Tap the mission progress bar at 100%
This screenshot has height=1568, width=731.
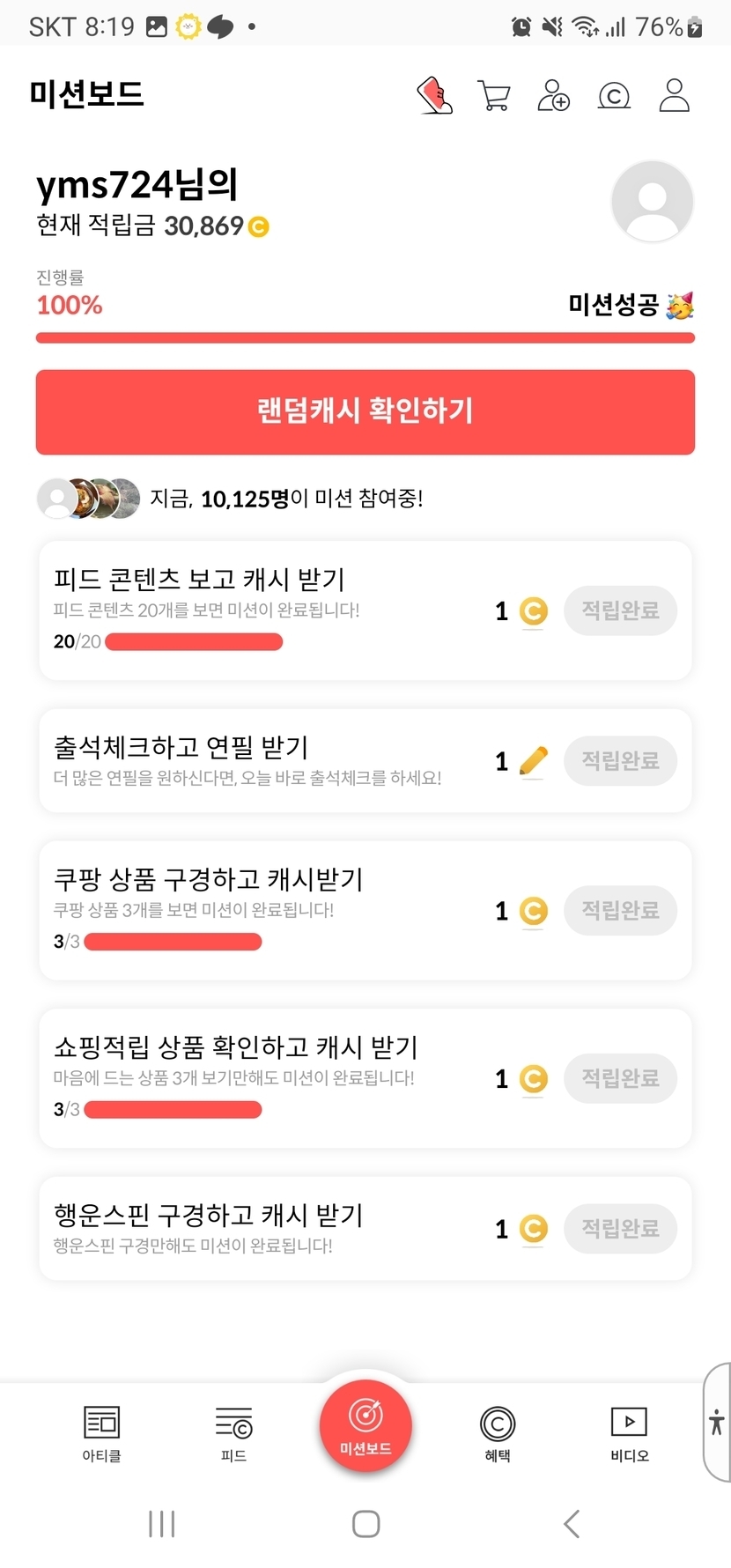pyautogui.click(x=365, y=337)
